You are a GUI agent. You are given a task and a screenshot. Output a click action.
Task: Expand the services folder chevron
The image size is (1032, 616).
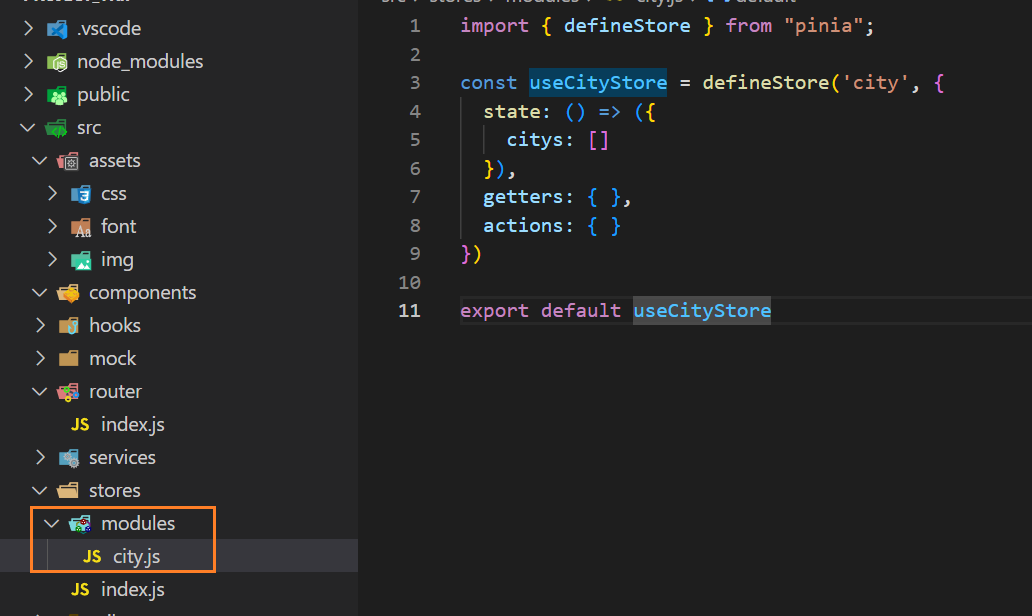(x=40, y=457)
